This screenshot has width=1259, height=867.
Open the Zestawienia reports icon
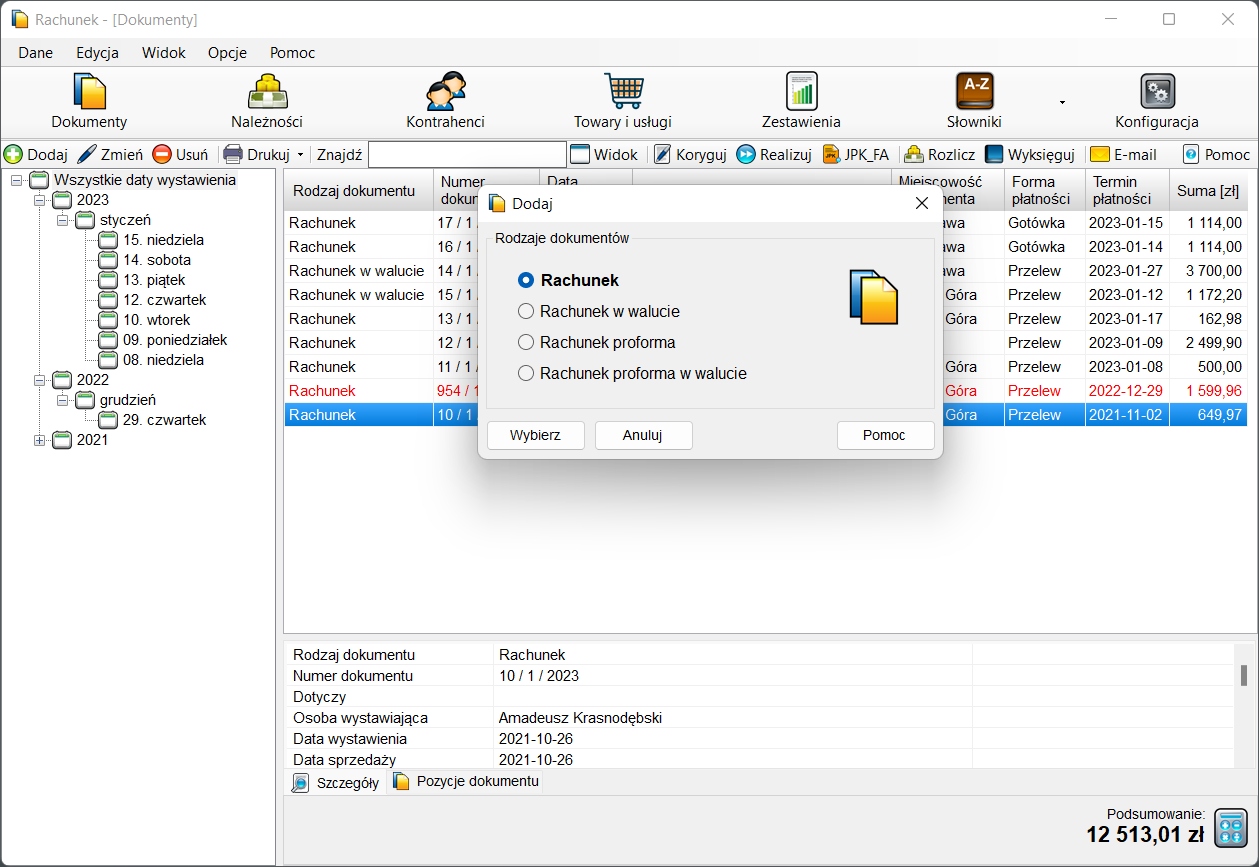(x=801, y=92)
